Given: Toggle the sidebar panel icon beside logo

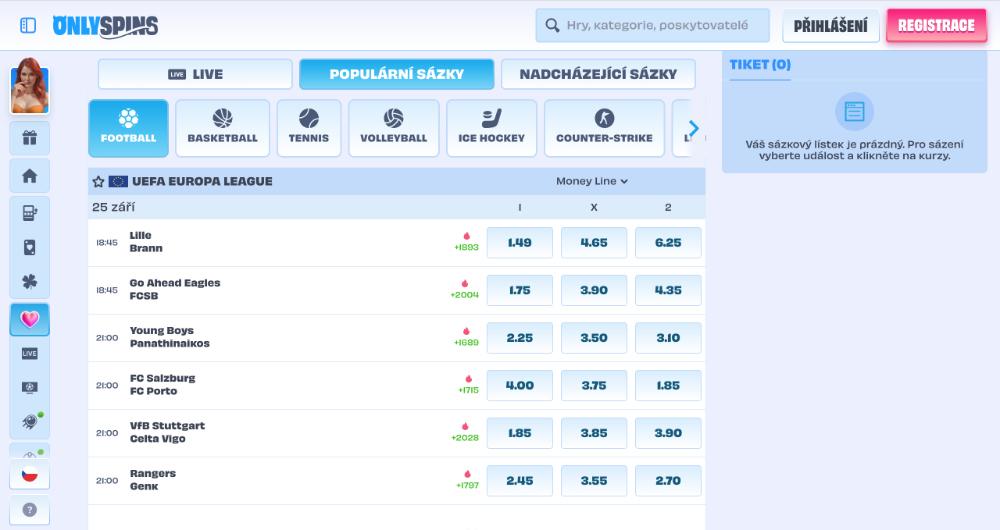Looking at the screenshot, I should (x=28, y=25).
